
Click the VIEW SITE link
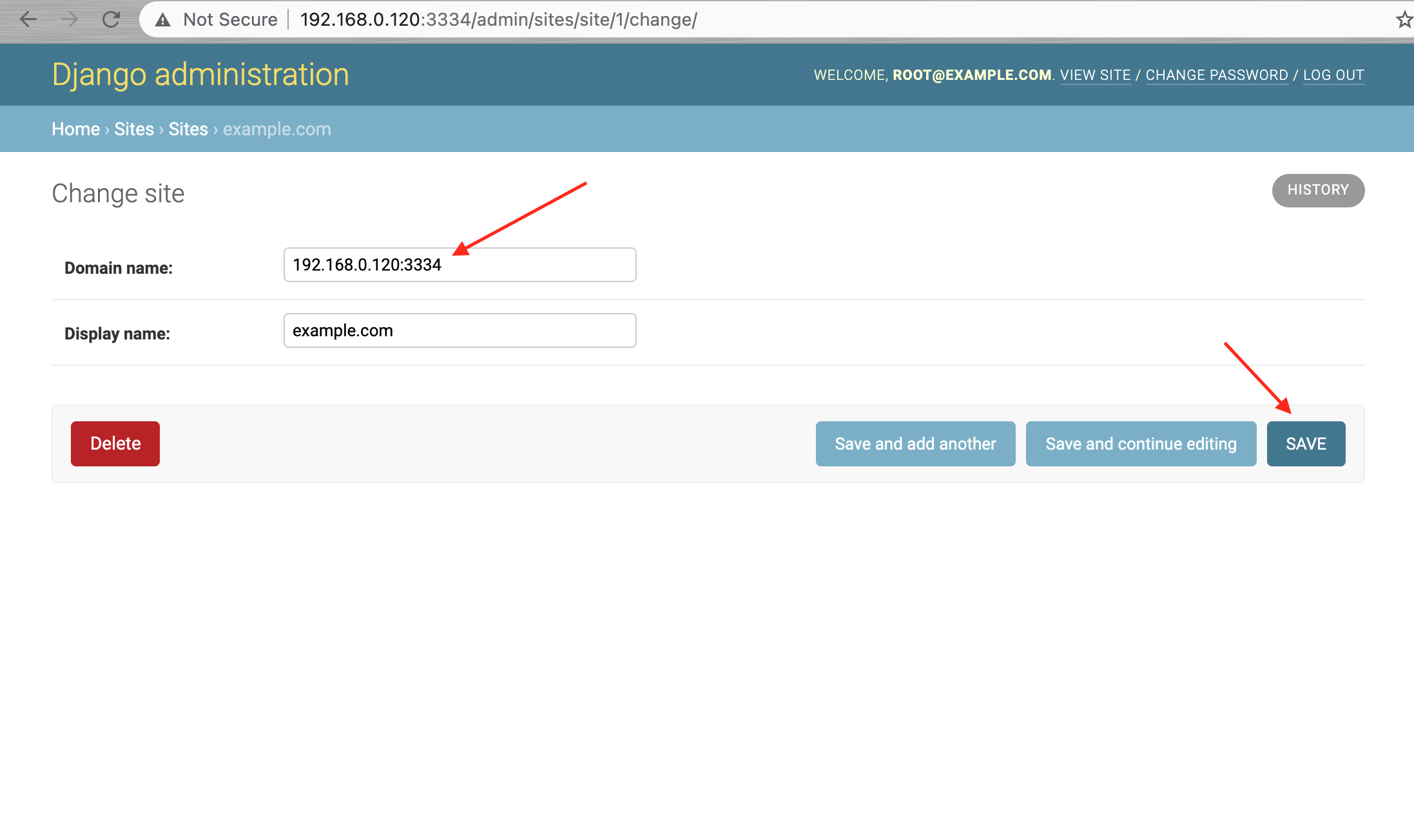click(x=1095, y=75)
